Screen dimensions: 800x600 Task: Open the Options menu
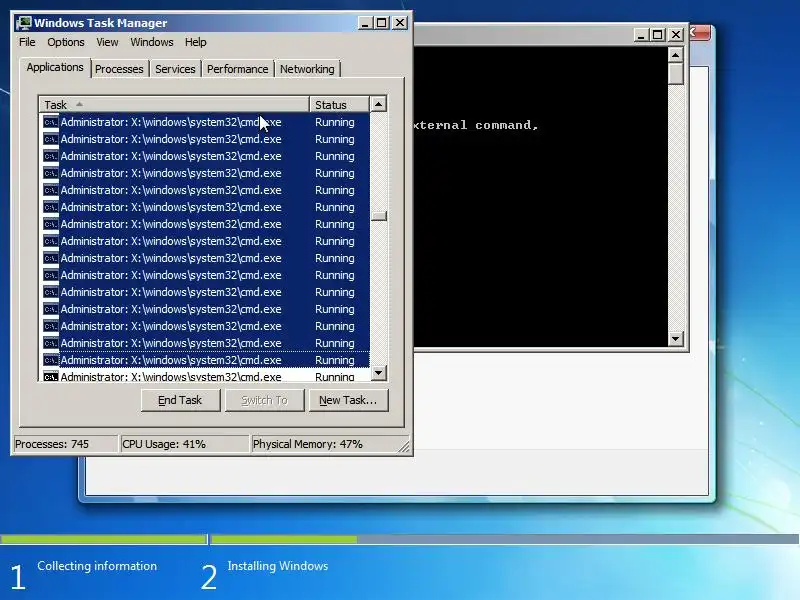(x=66, y=42)
